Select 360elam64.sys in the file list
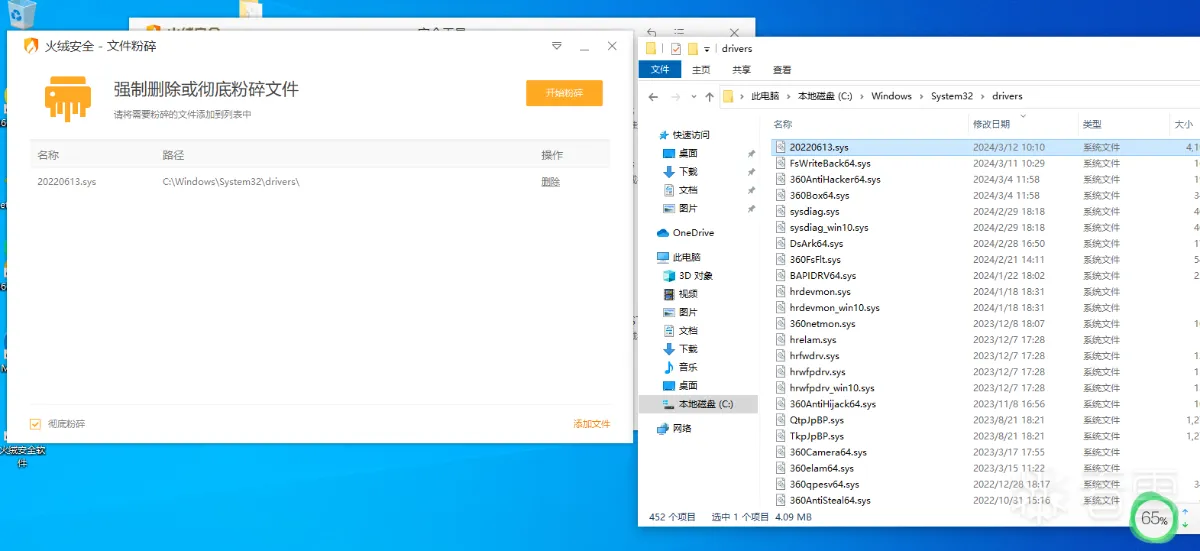 821,468
